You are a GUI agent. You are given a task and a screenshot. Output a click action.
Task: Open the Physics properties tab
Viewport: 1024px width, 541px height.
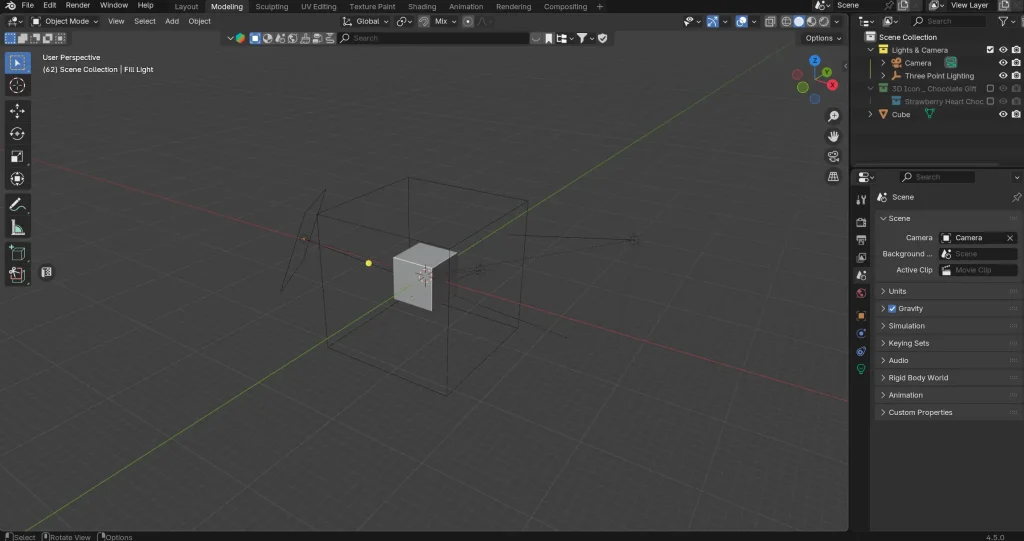coord(861,333)
